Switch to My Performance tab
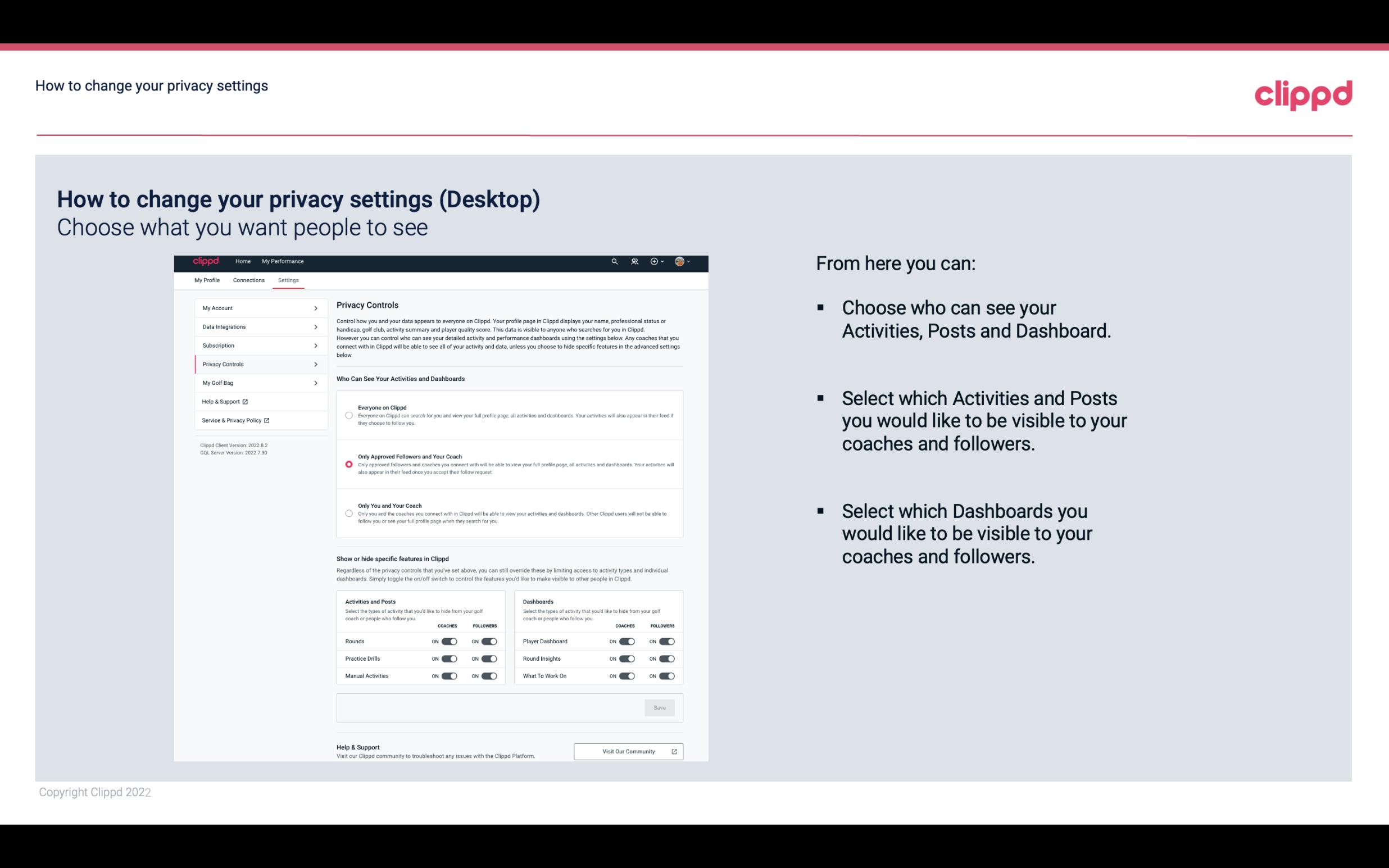The width and height of the screenshot is (1389, 868). pyautogui.click(x=283, y=261)
